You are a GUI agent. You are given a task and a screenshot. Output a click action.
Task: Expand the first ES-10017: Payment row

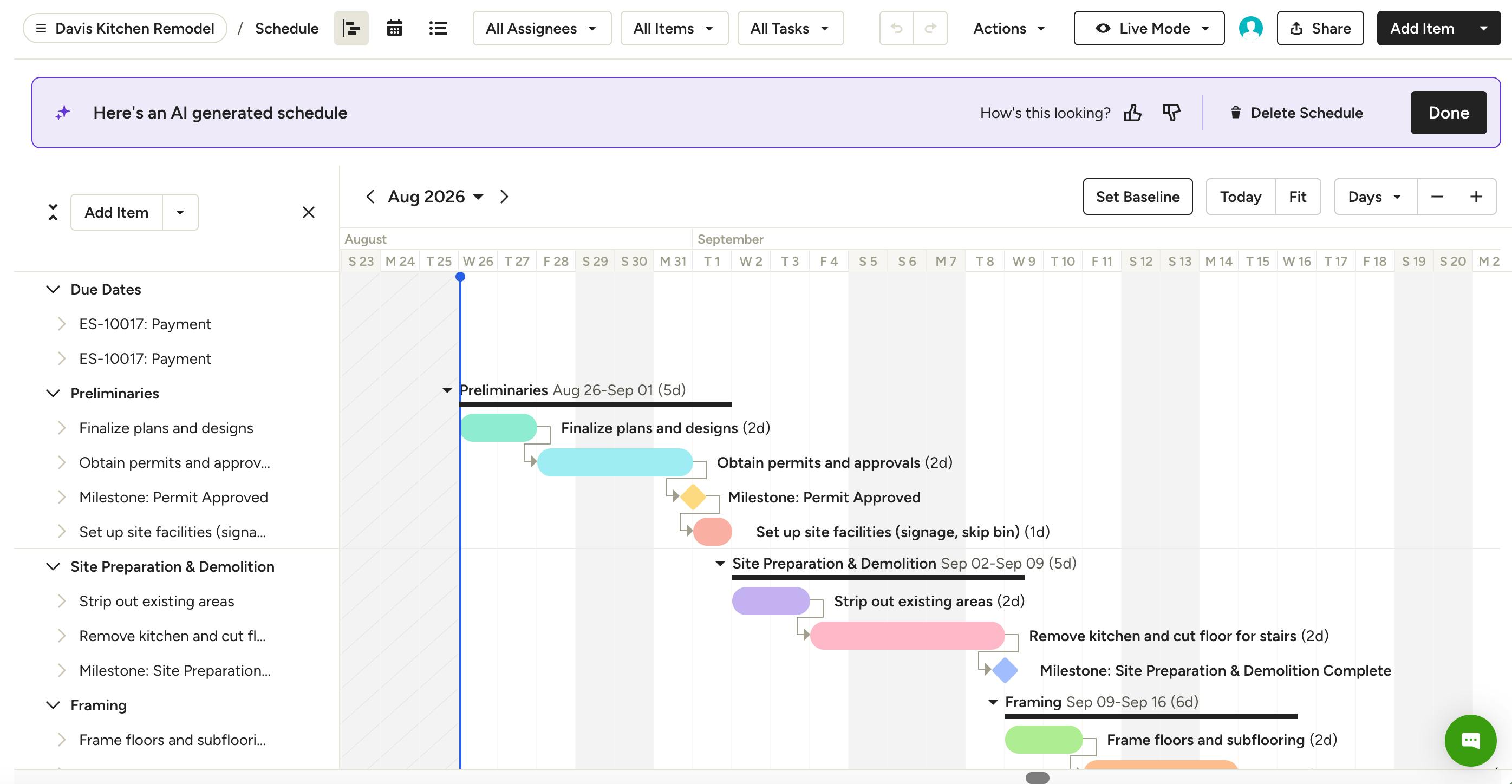62,324
